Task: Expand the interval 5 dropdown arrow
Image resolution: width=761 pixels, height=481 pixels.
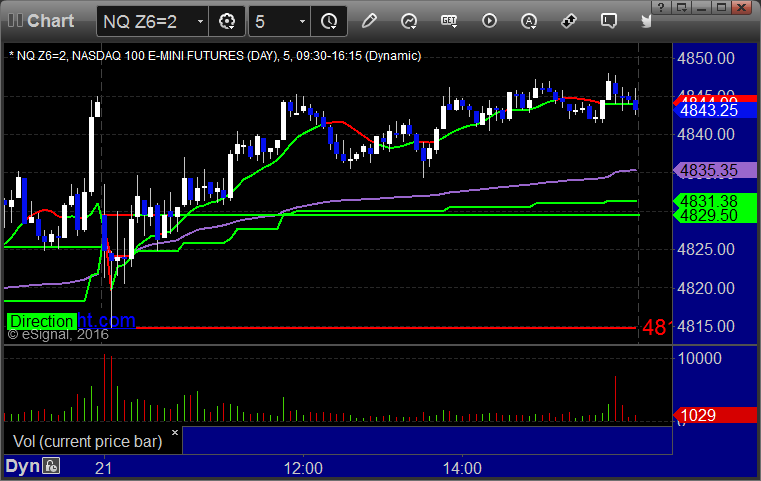Action: (302, 21)
